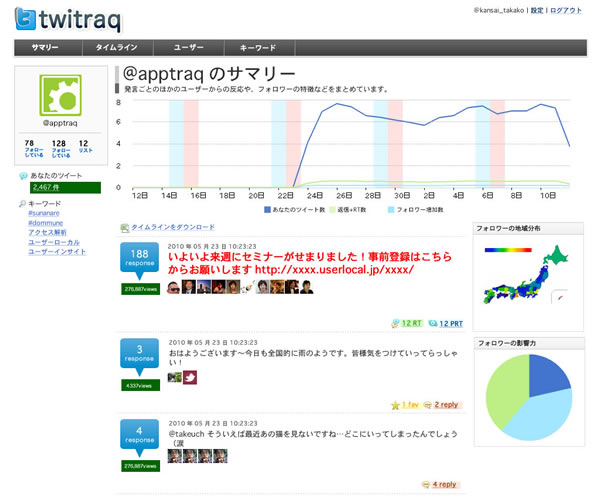Click the red bird avatar under second tweet
The height and width of the screenshot is (499, 600).
coord(190,378)
